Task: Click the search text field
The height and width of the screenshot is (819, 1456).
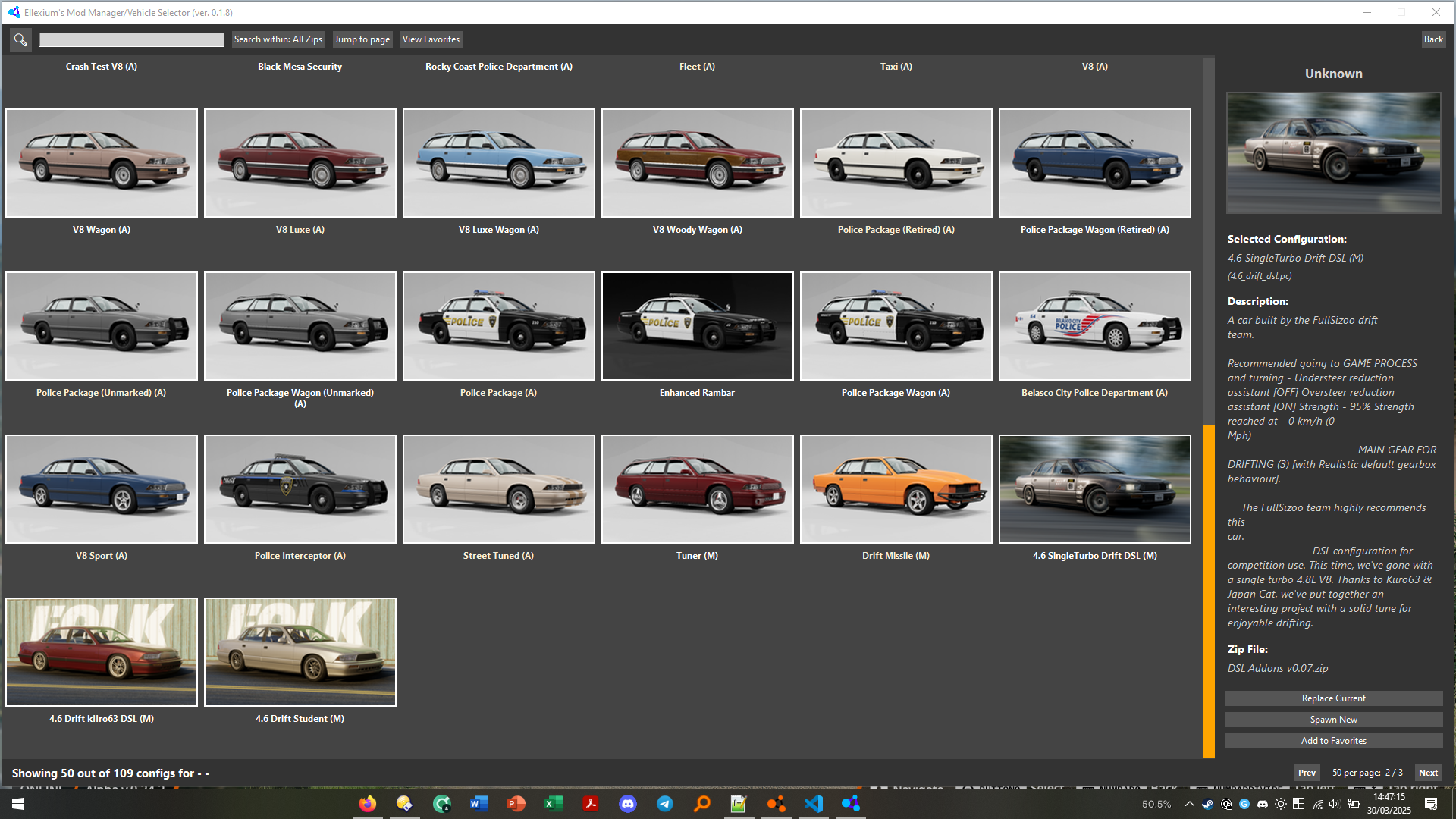Action: pos(132,39)
